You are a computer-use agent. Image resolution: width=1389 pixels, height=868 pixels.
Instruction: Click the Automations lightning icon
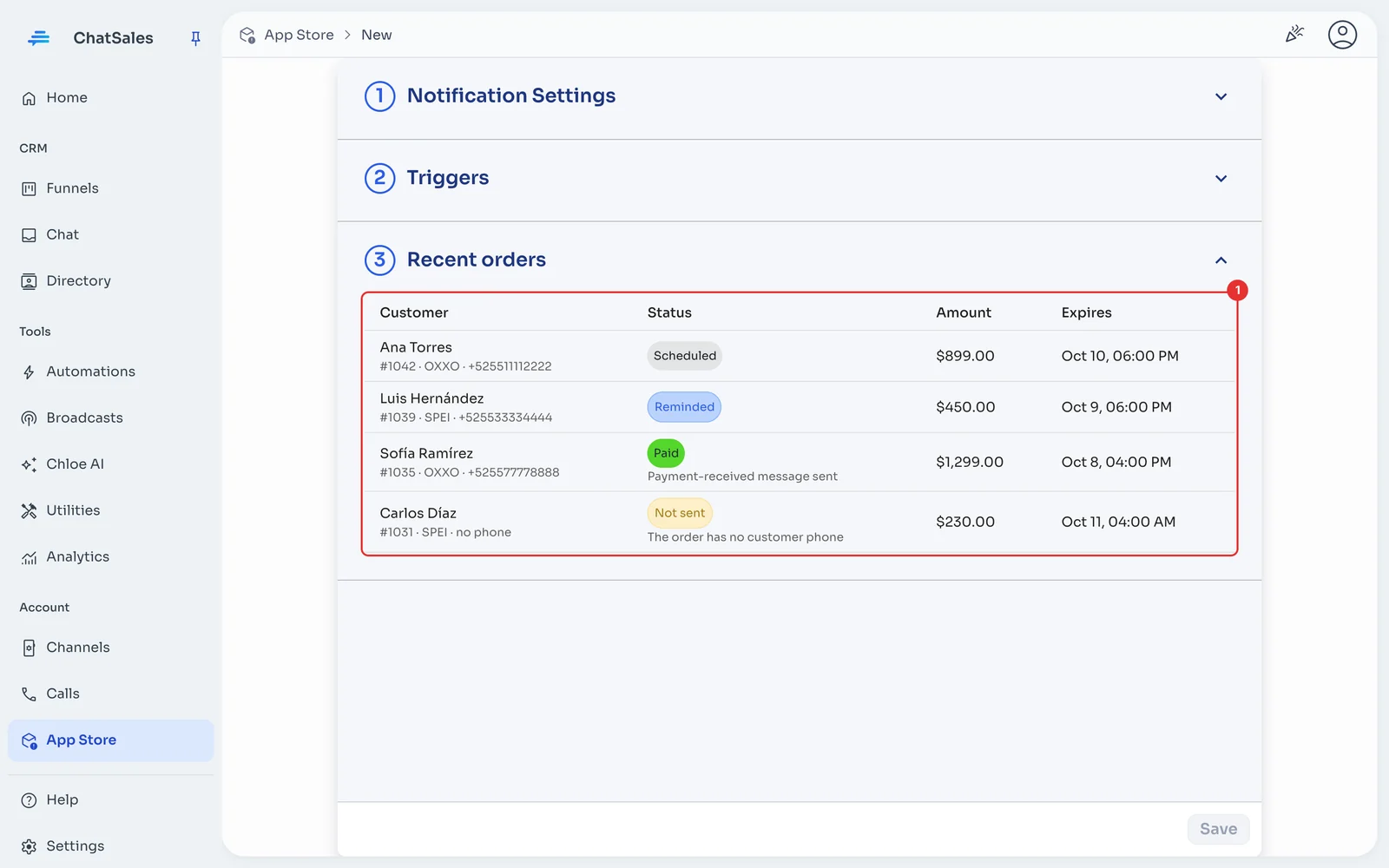click(29, 372)
